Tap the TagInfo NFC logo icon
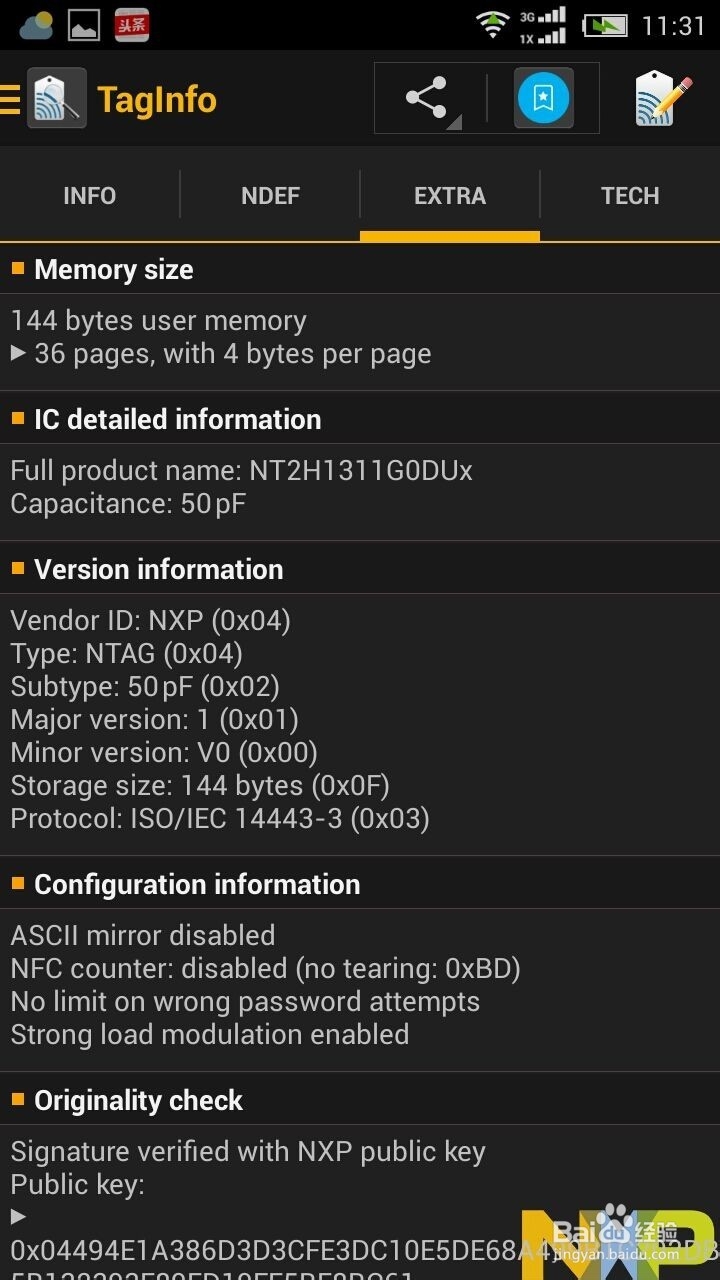The height and width of the screenshot is (1280, 720). [x=56, y=98]
